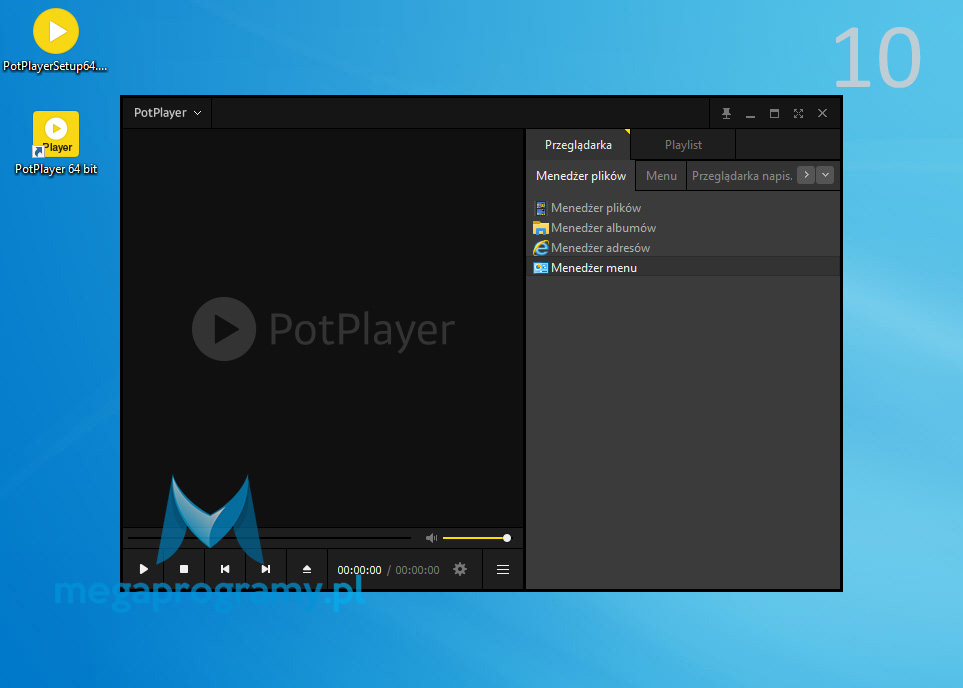Select the Menedżer plików sub-tab
The height and width of the screenshot is (688, 963).
tap(581, 176)
